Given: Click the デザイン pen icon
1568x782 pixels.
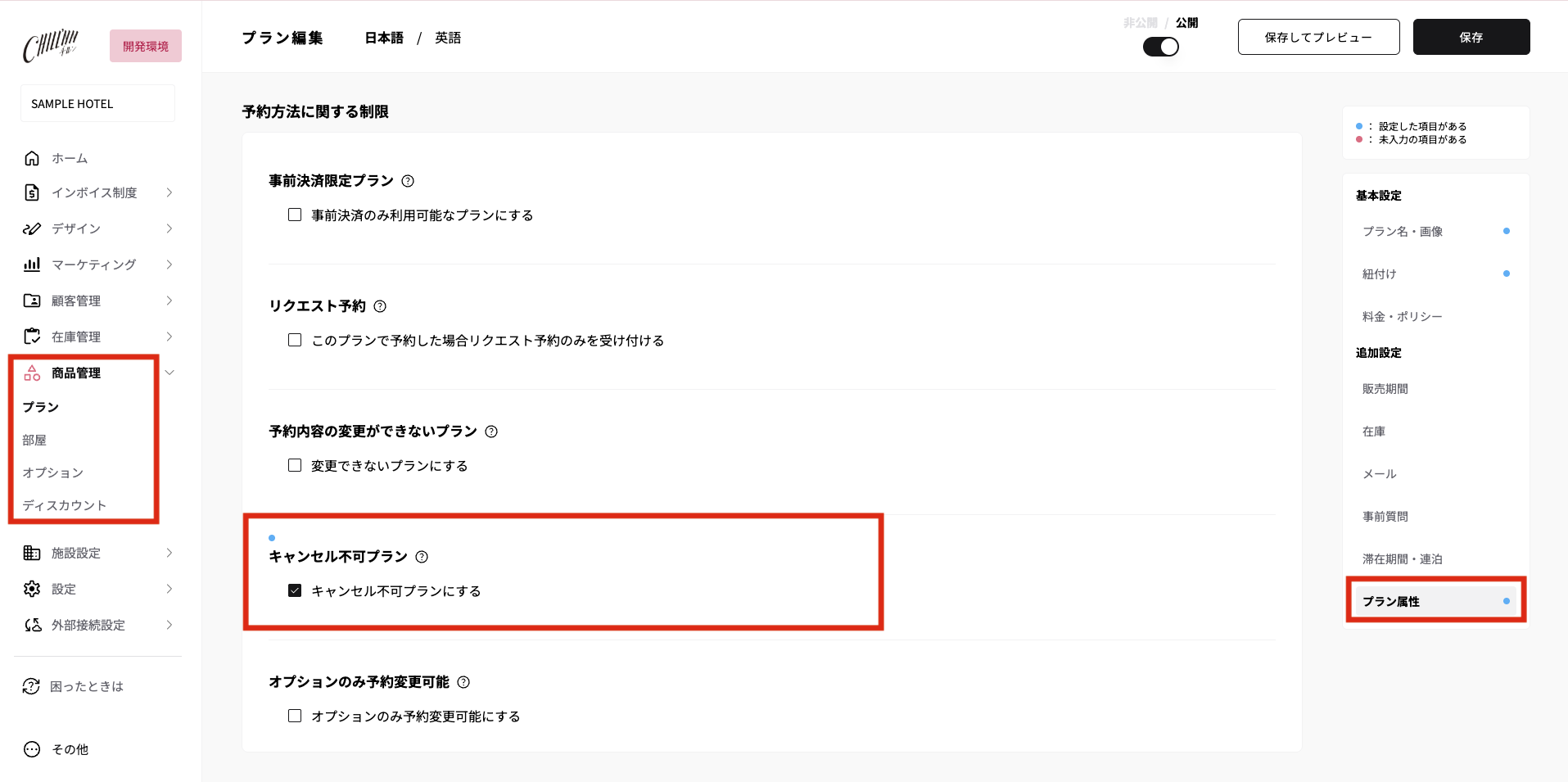Looking at the screenshot, I should (x=31, y=228).
